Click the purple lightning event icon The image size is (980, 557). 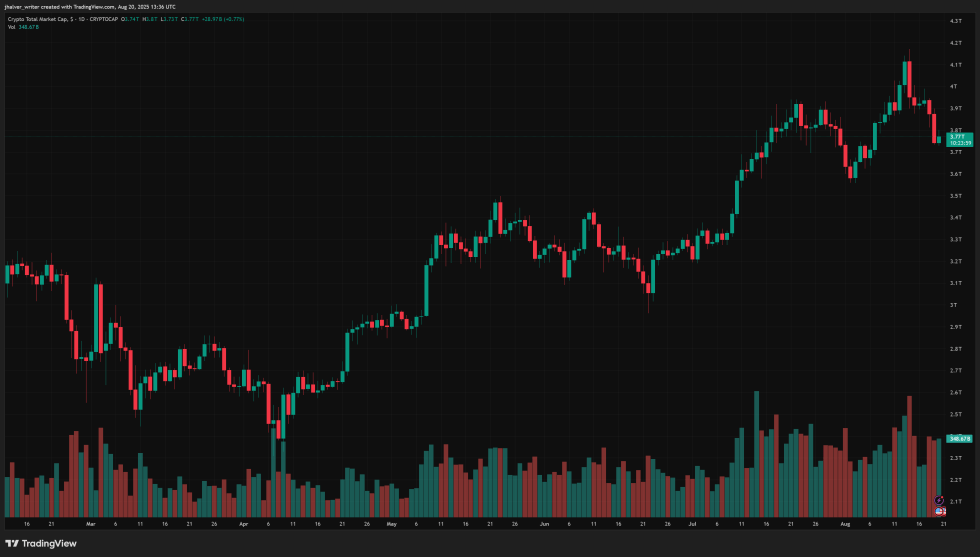pyautogui.click(x=940, y=499)
